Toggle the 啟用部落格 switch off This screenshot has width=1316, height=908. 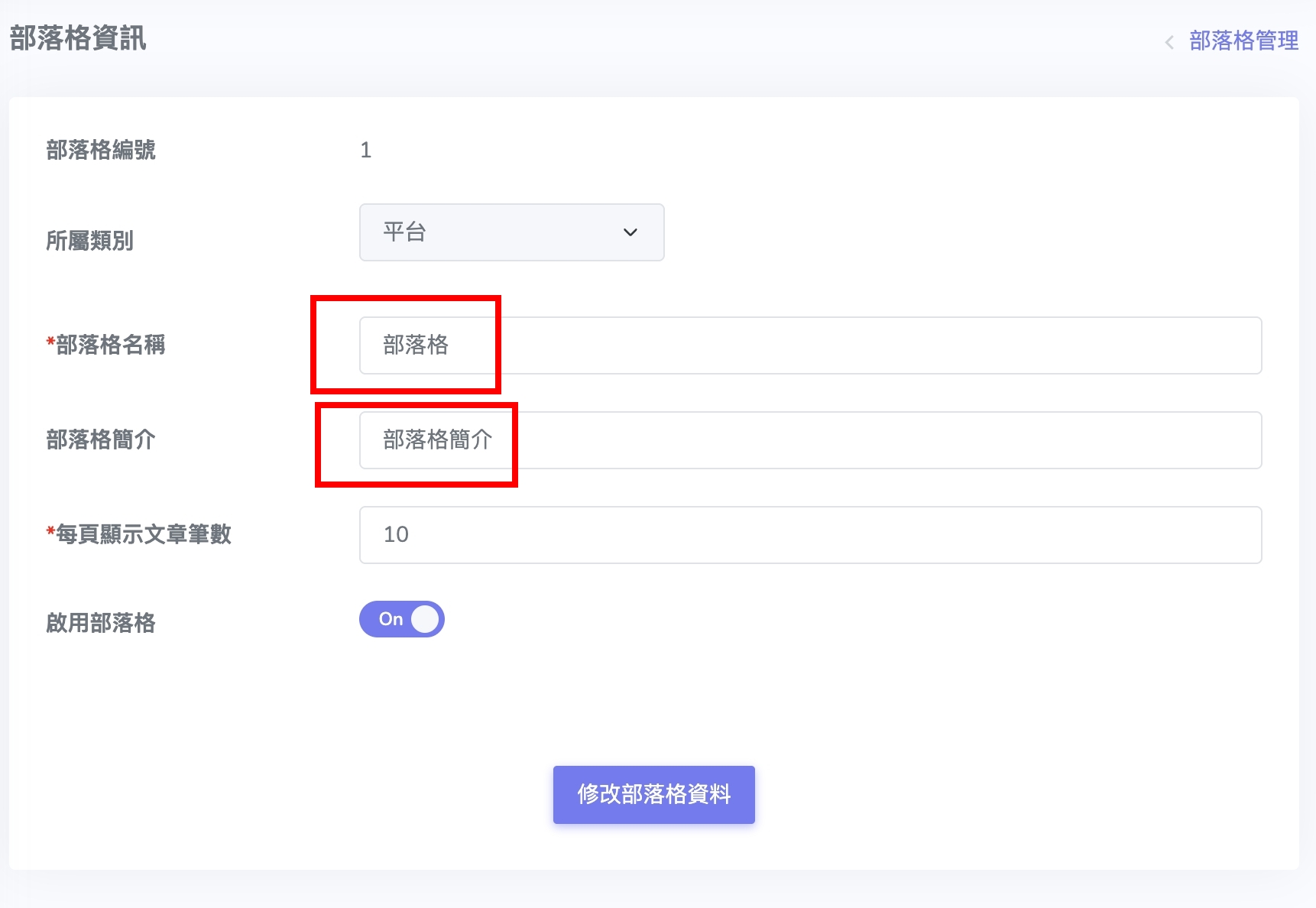402,619
